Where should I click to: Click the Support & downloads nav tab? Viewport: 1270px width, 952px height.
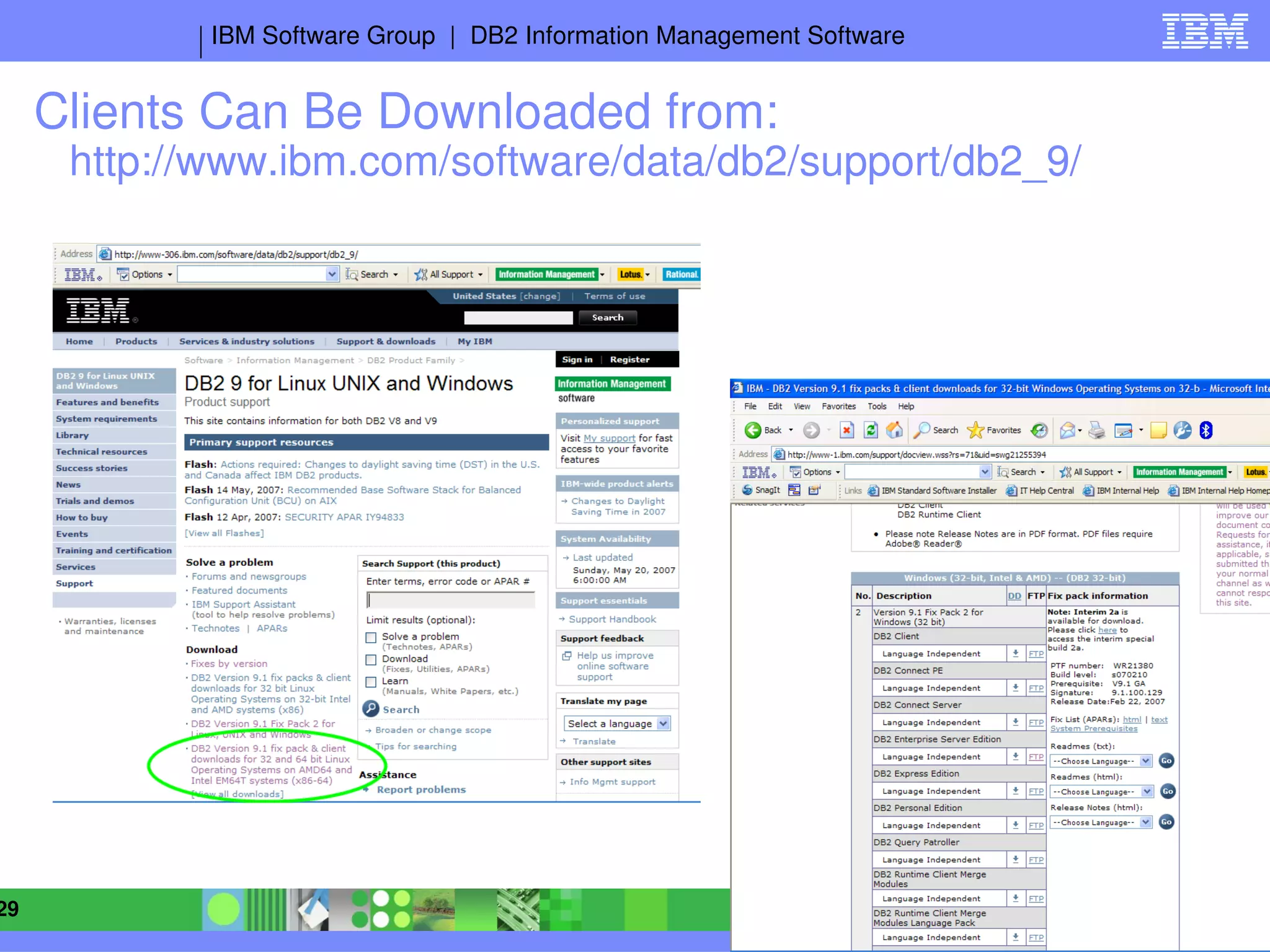point(386,342)
